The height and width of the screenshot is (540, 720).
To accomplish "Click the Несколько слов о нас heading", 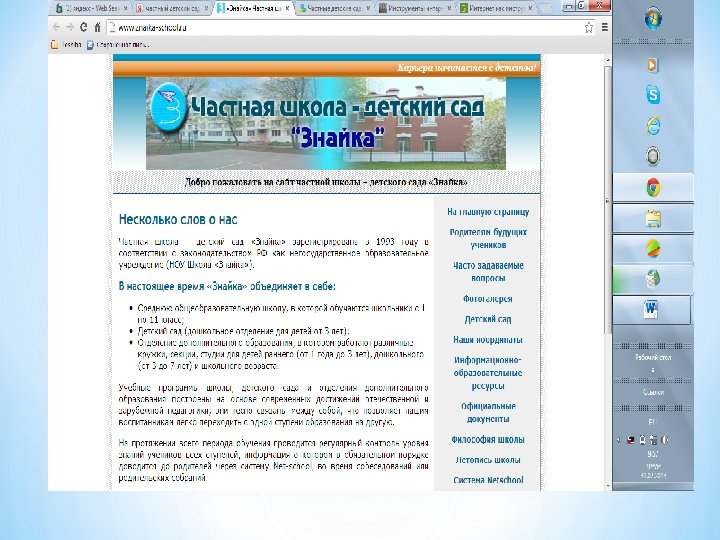I will click(x=178, y=219).
